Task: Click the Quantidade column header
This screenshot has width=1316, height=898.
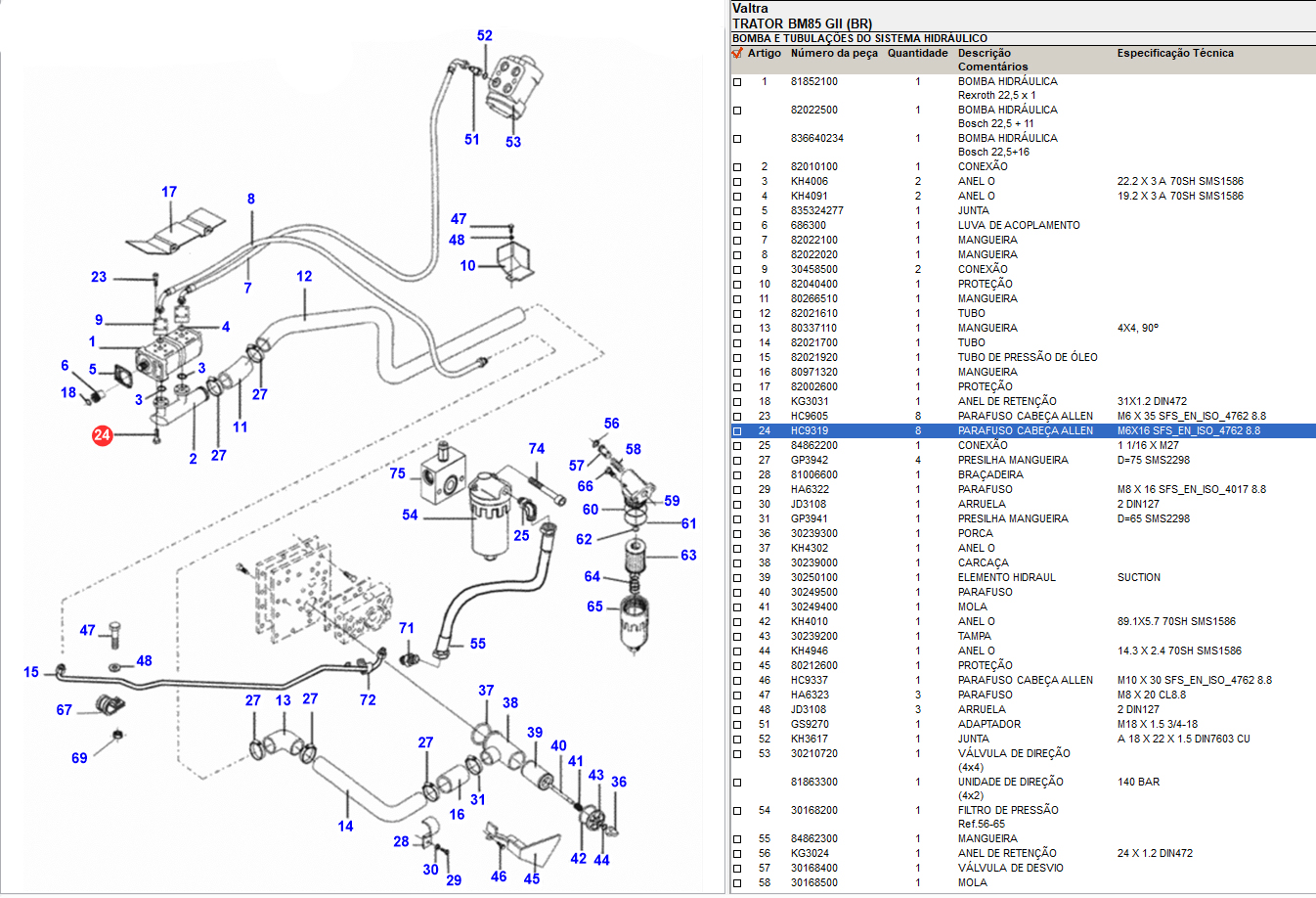Action: coord(917,54)
